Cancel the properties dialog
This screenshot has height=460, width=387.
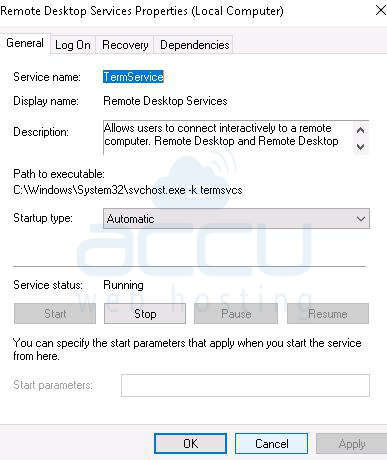(x=272, y=444)
